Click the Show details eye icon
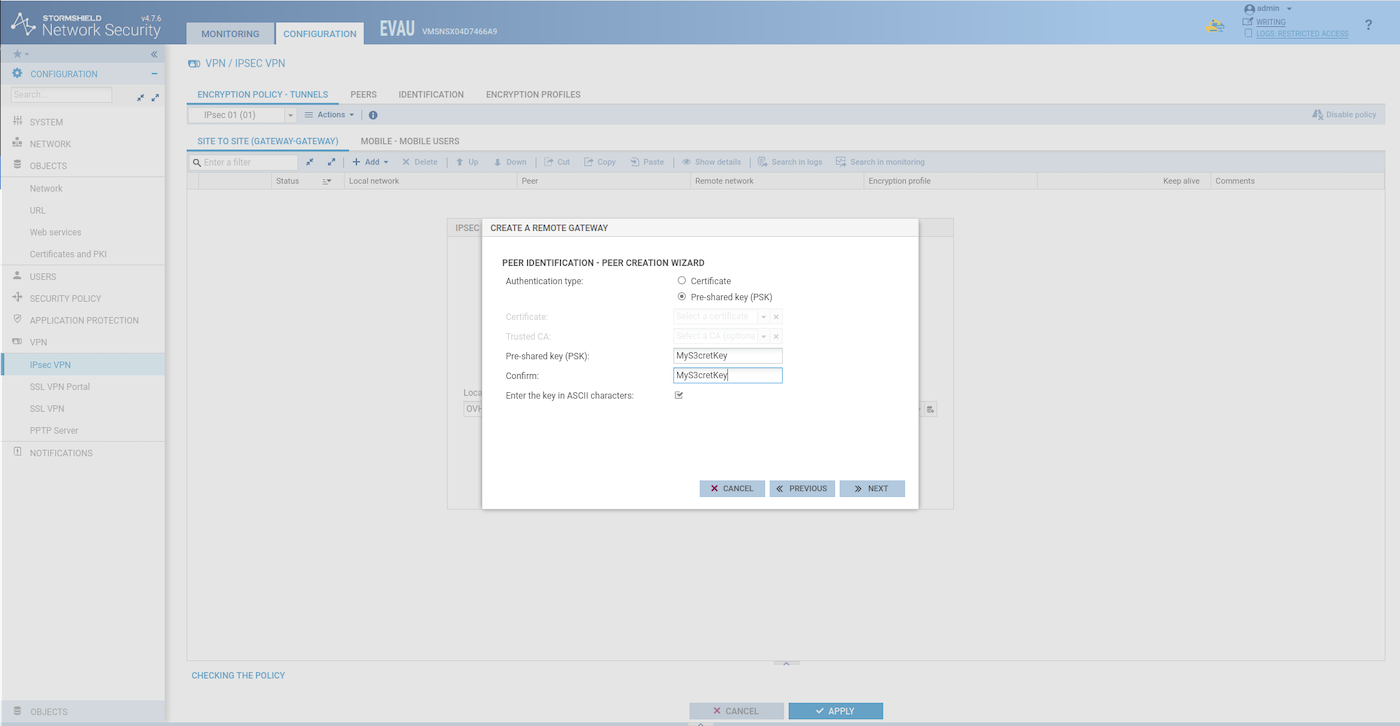The image size is (1400, 726). [687, 162]
